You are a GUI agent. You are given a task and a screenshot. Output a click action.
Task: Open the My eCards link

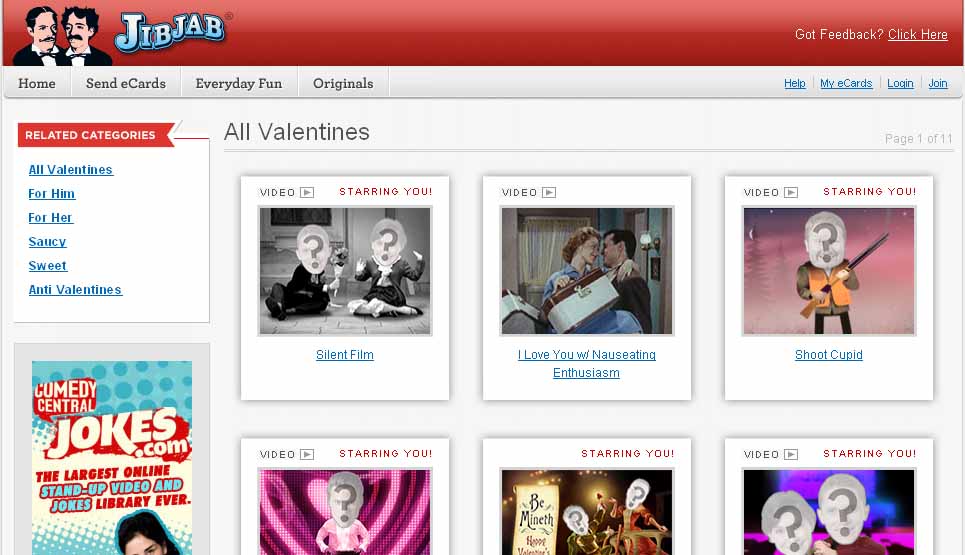pyautogui.click(x=846, y=83)
